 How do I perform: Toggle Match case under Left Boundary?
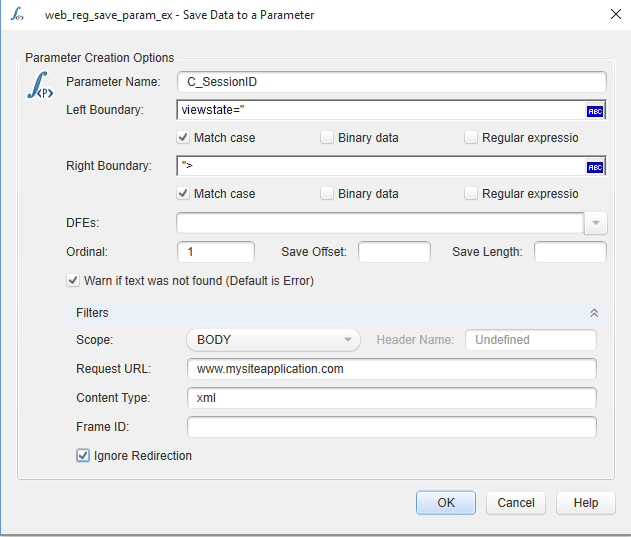184,138
